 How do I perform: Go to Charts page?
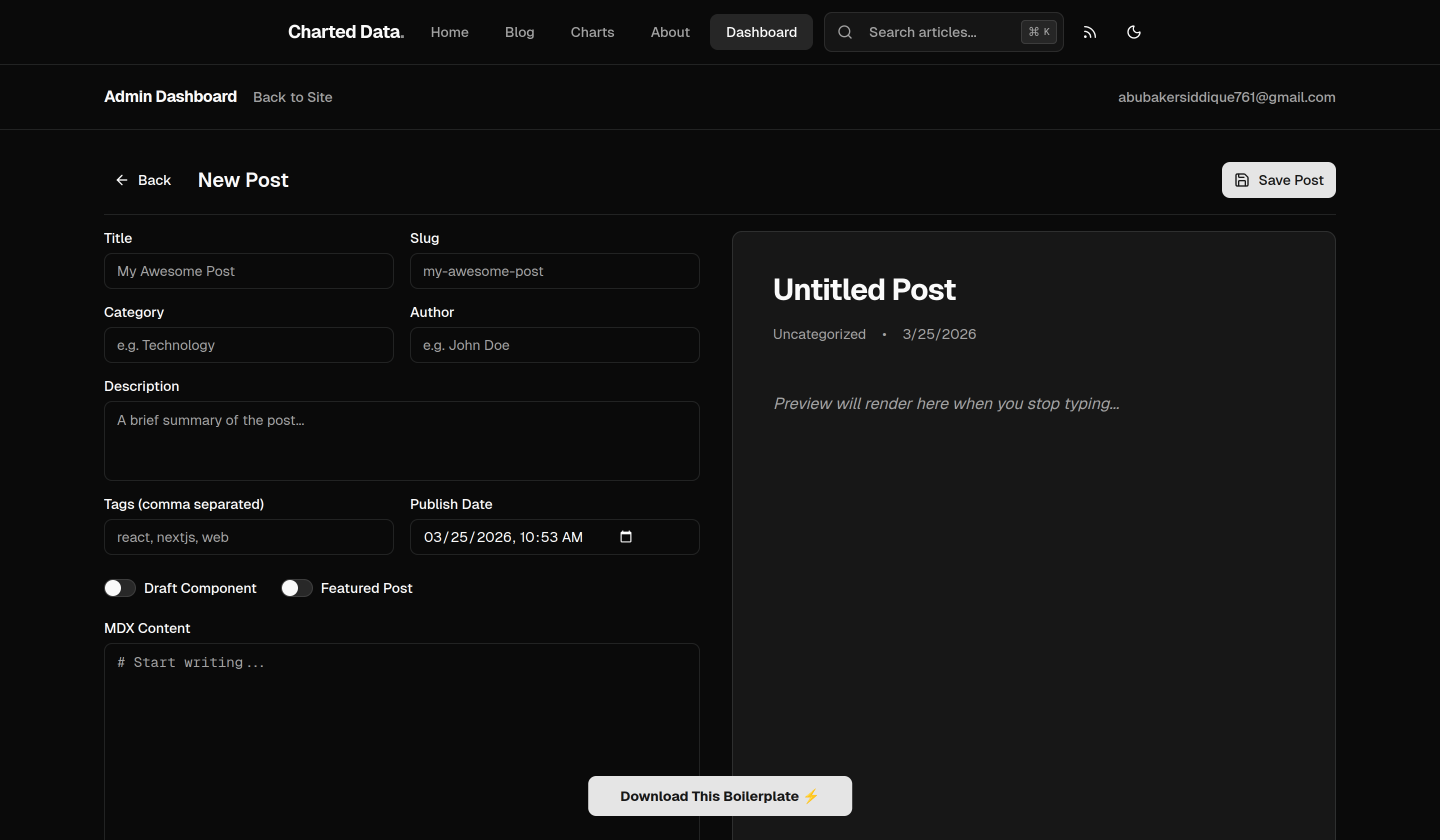pos(592,32)
